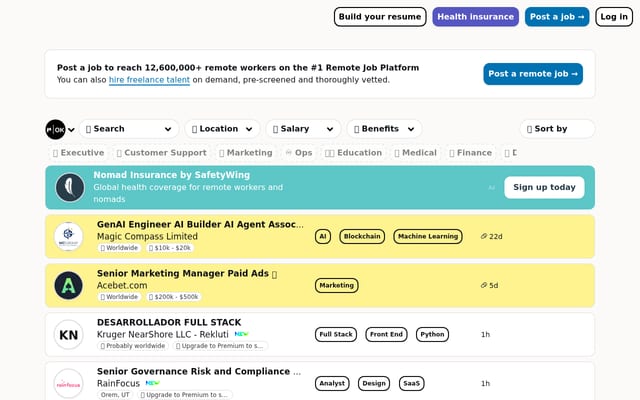Open Senior Governance Risk and Compliance job
640x400 pixels.
pos(199,371)
